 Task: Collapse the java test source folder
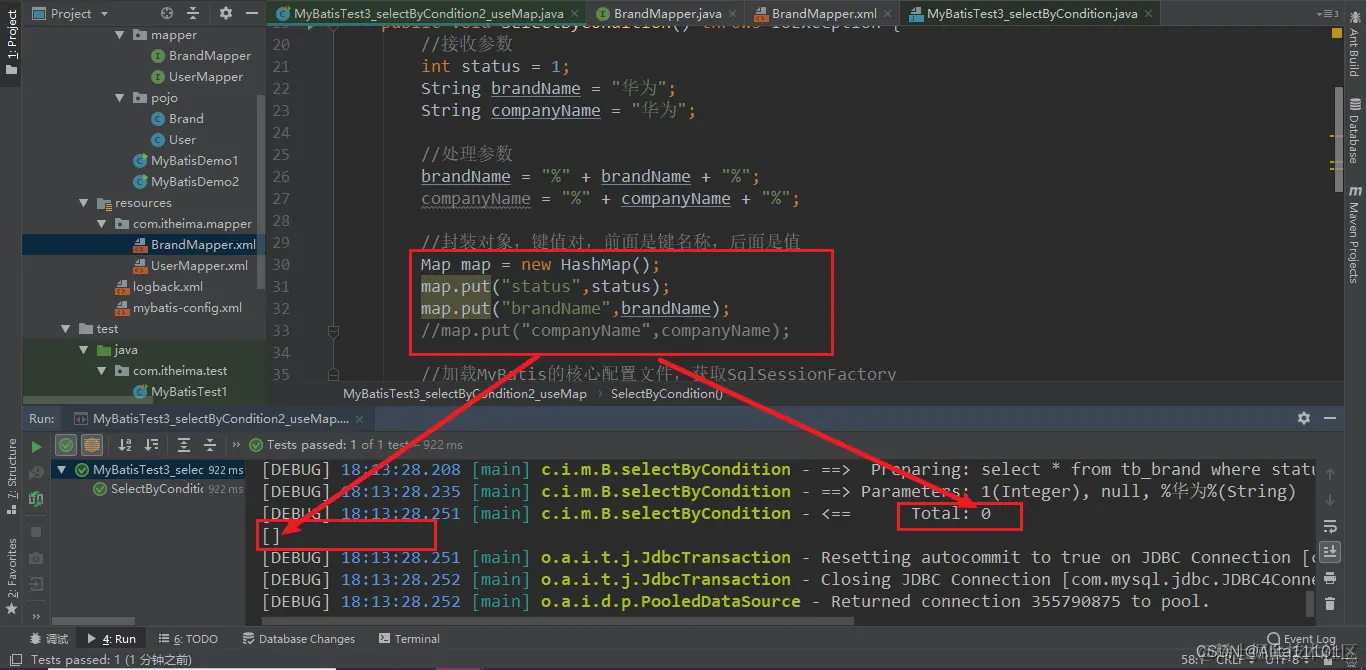point(85,350)
